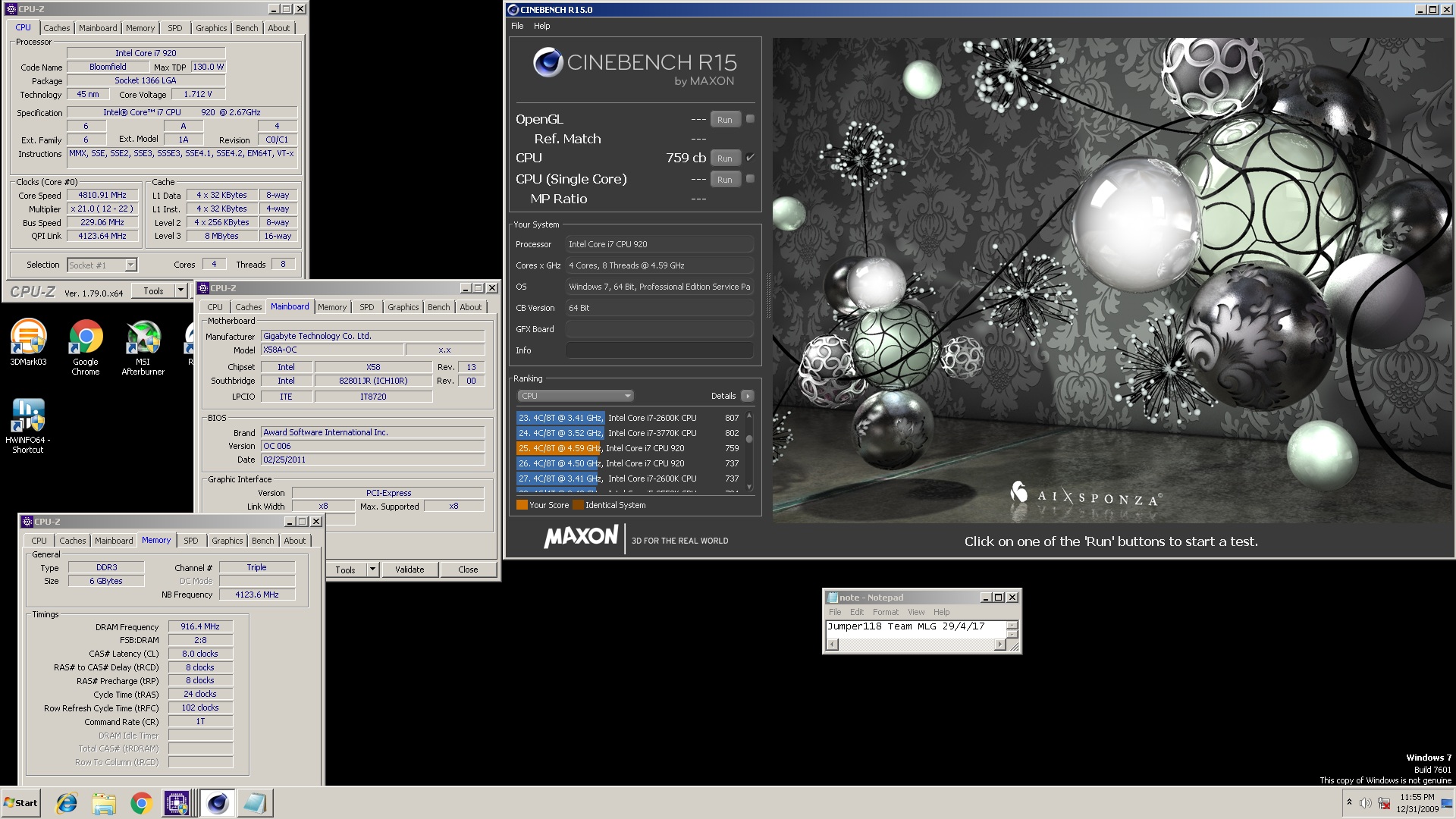The height and width of the screenshot is (819, 1456).
Task: Show hidden system tray icons
Action: pos(1349,802)
